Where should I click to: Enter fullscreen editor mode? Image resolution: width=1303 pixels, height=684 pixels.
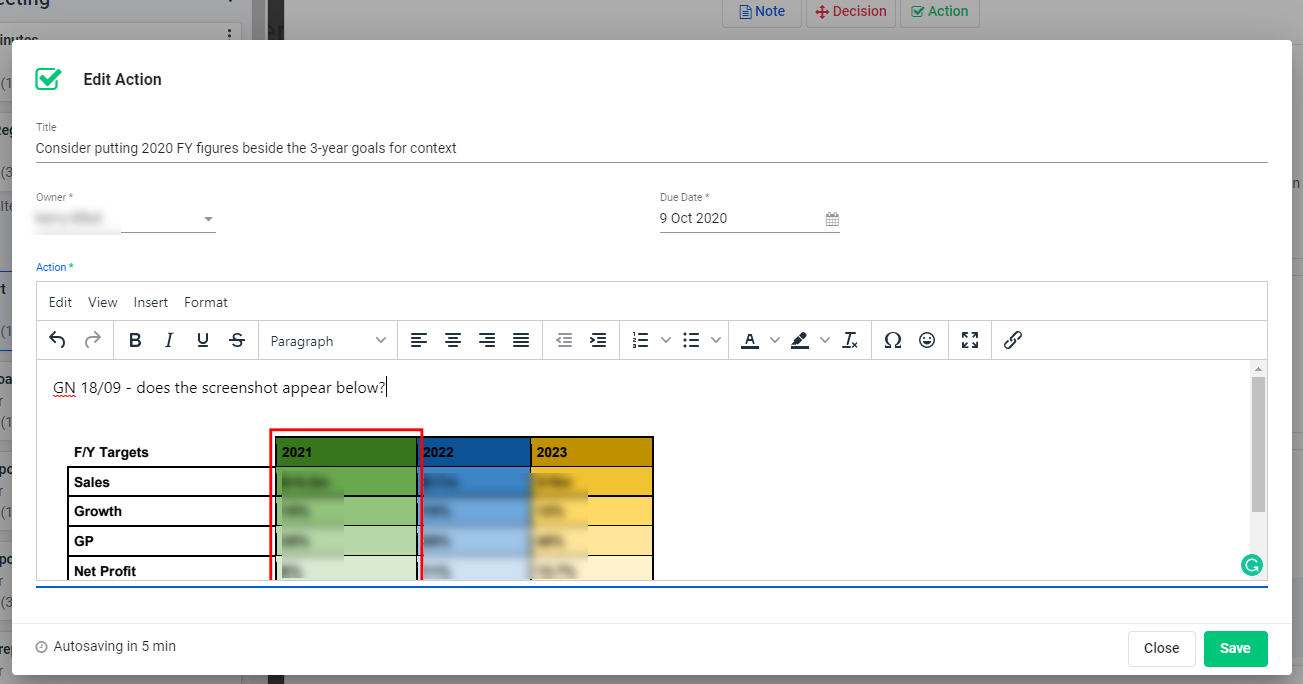(969, 341)
